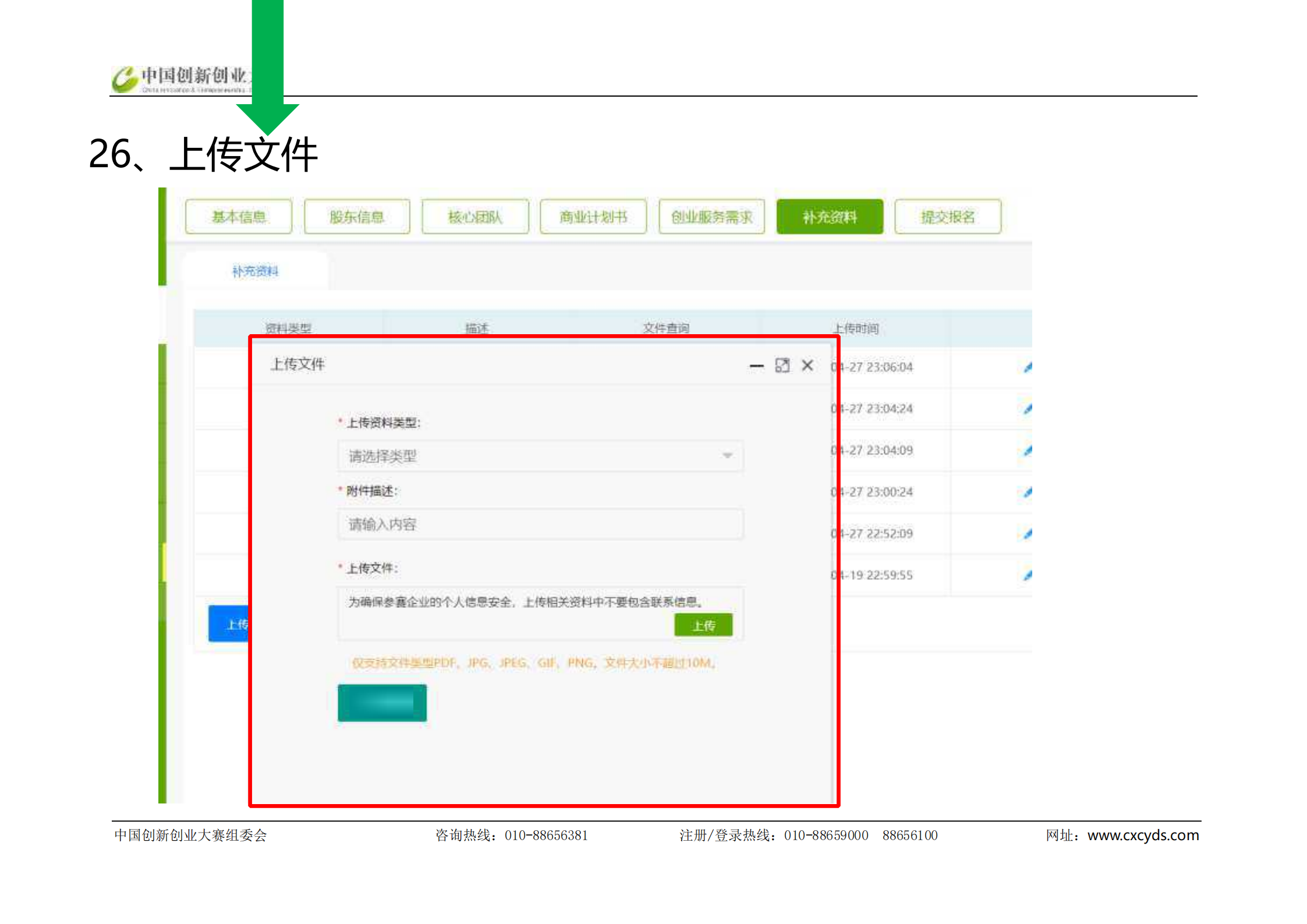This screenshot has height=924, width=1307.
Task: Click edit pencil icon for 23:04:09 row
Action: click(x=1028, y=450)
